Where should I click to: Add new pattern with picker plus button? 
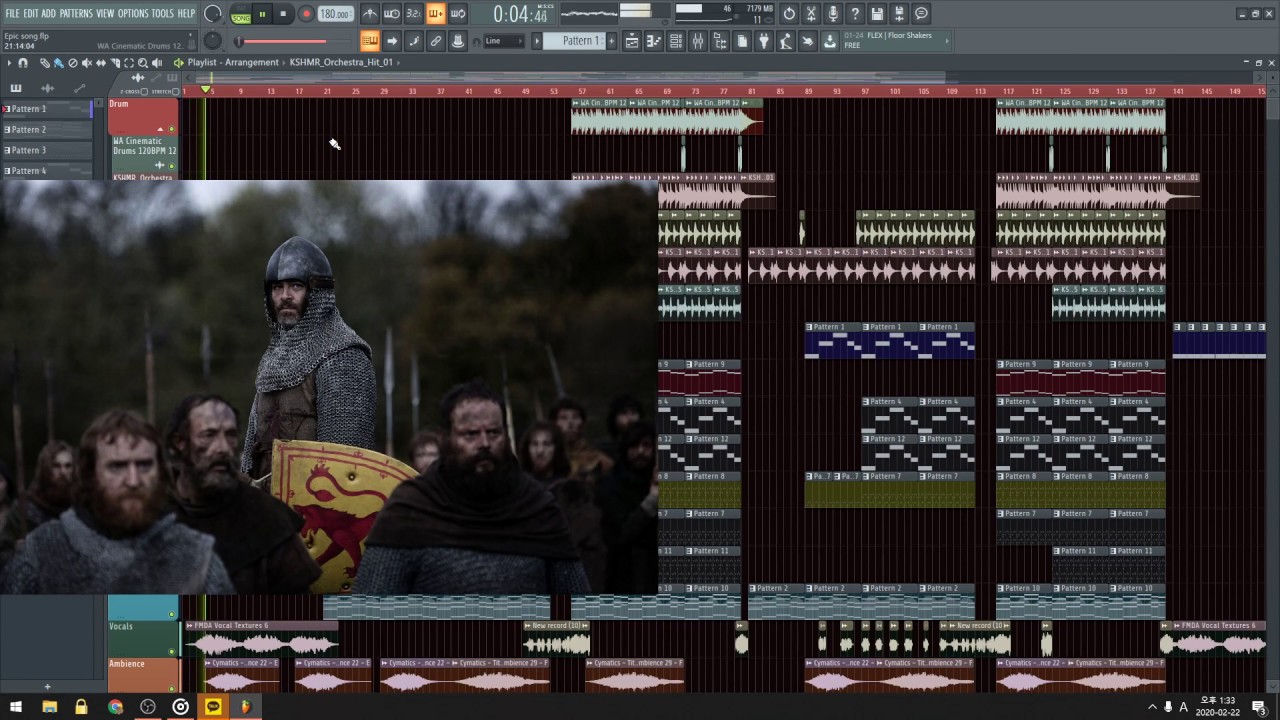coord(47,687)
